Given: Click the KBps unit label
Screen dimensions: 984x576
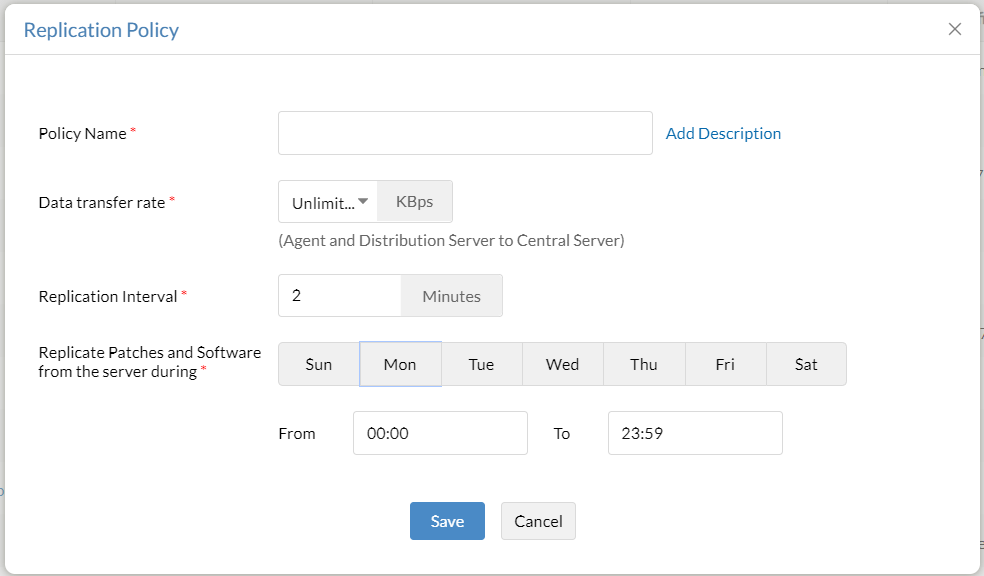Looking at the screenshot, I should (415, 202).
